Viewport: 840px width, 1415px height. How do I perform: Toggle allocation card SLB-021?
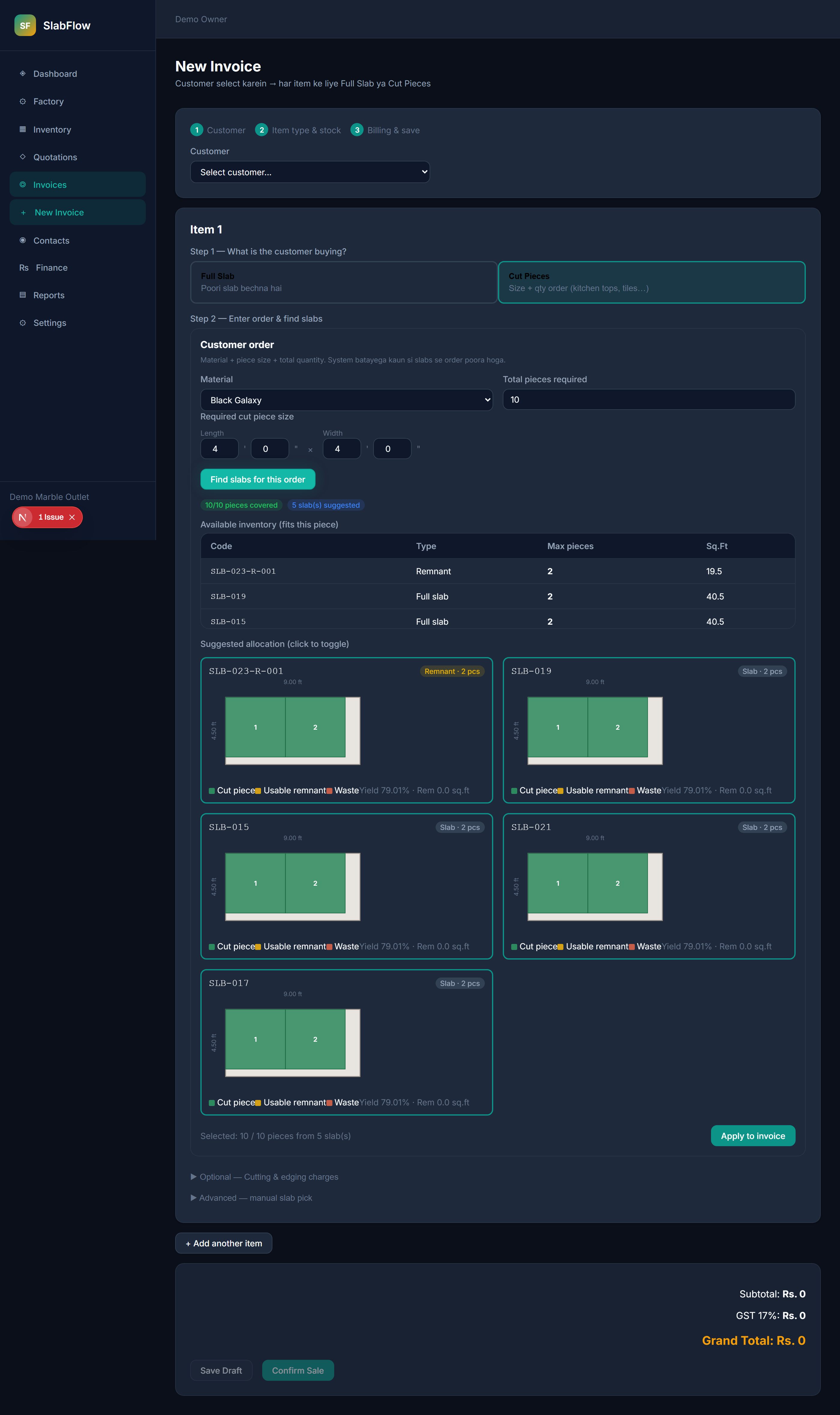[649, 886]
